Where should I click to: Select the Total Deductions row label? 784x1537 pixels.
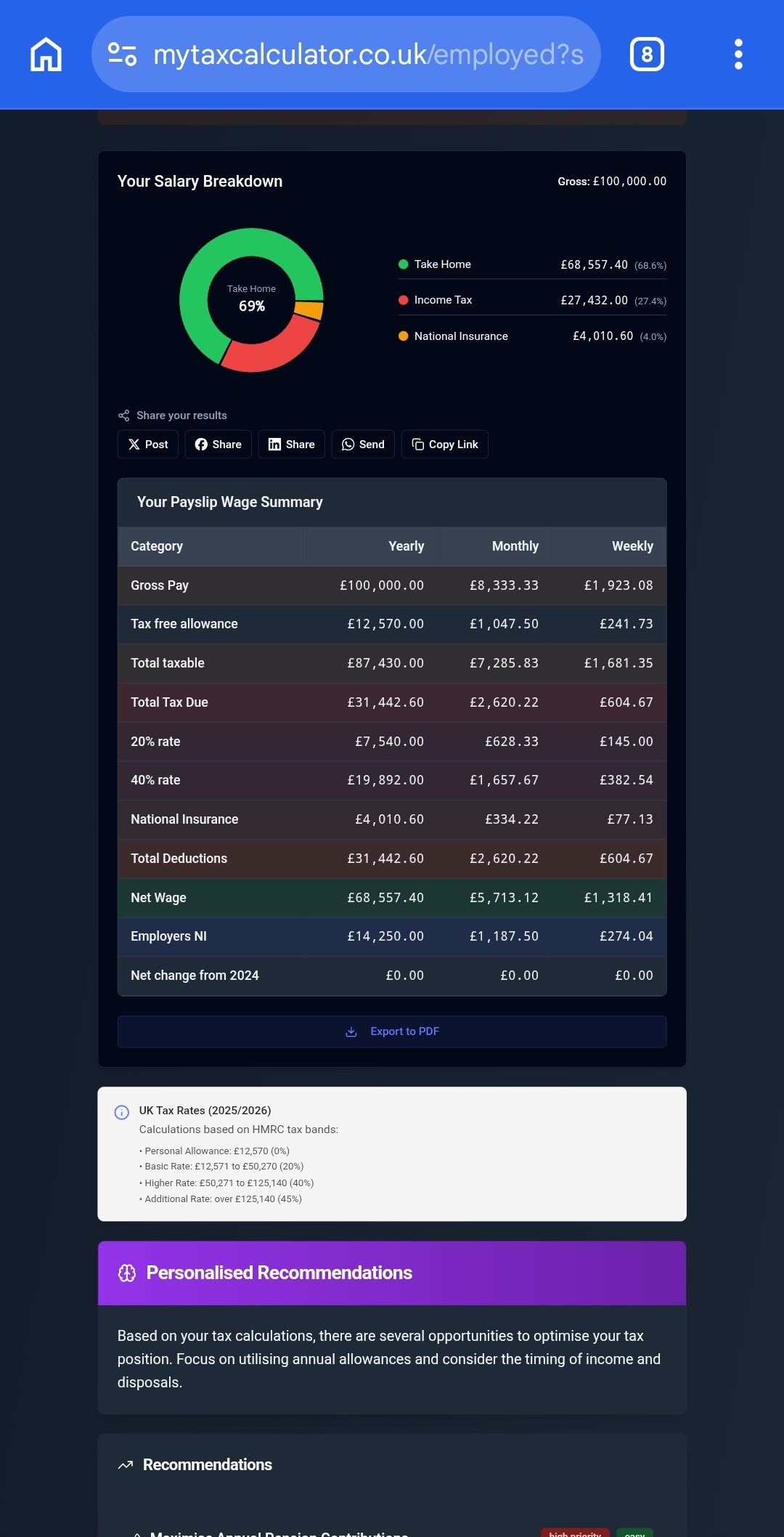click(x=179, y=859)
